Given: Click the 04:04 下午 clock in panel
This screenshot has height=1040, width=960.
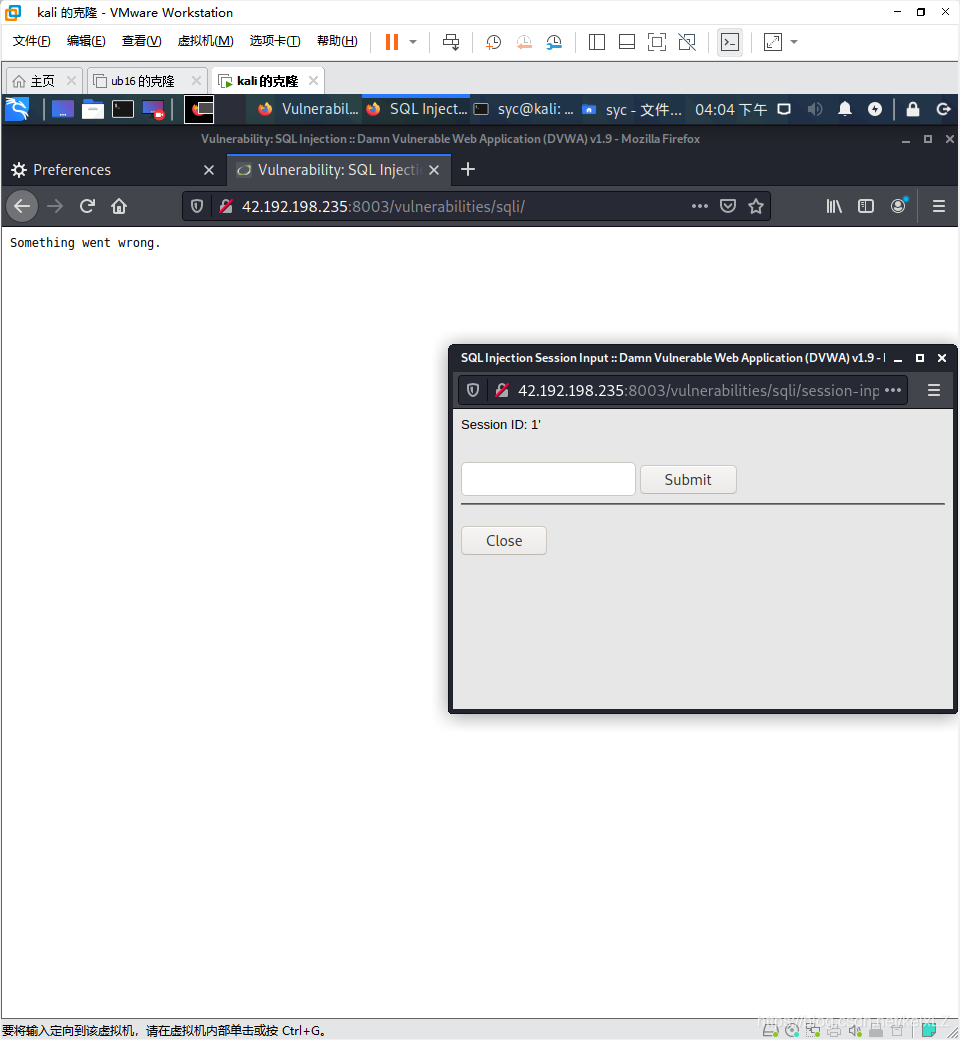Looking at the screenshot, I should [x=730, y=109].
